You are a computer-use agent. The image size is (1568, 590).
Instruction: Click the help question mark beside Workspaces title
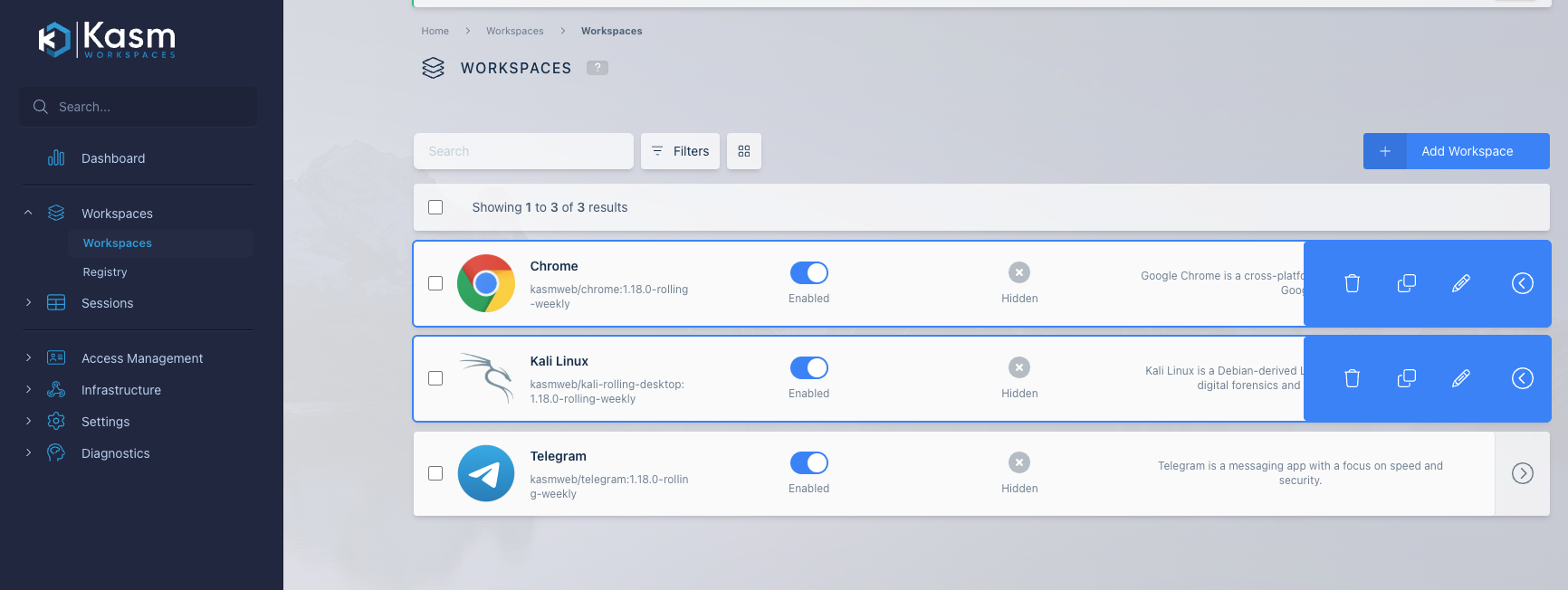click(x=598, y=68)
